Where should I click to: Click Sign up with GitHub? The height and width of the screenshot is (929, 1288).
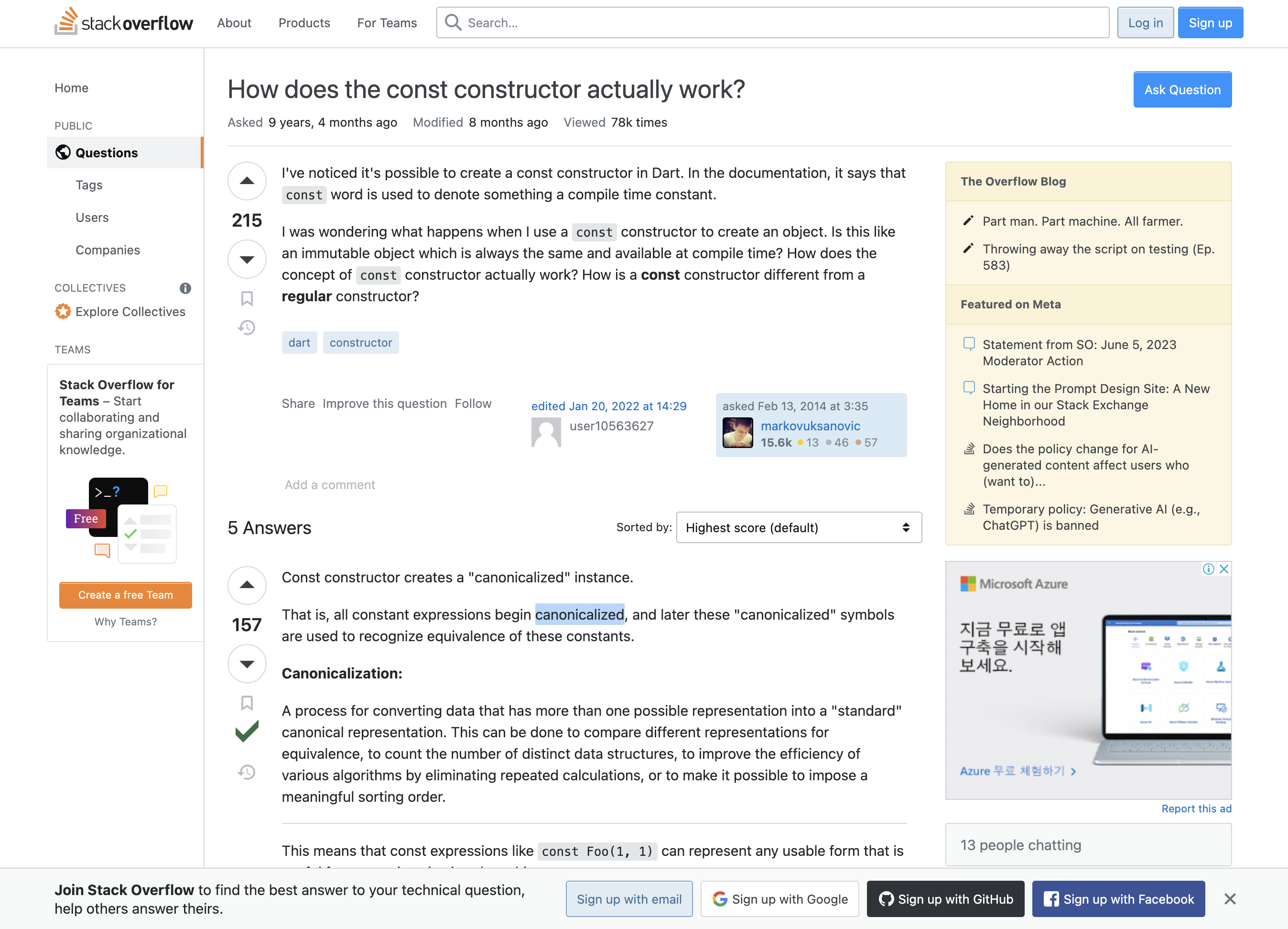(x=945, y=899)
